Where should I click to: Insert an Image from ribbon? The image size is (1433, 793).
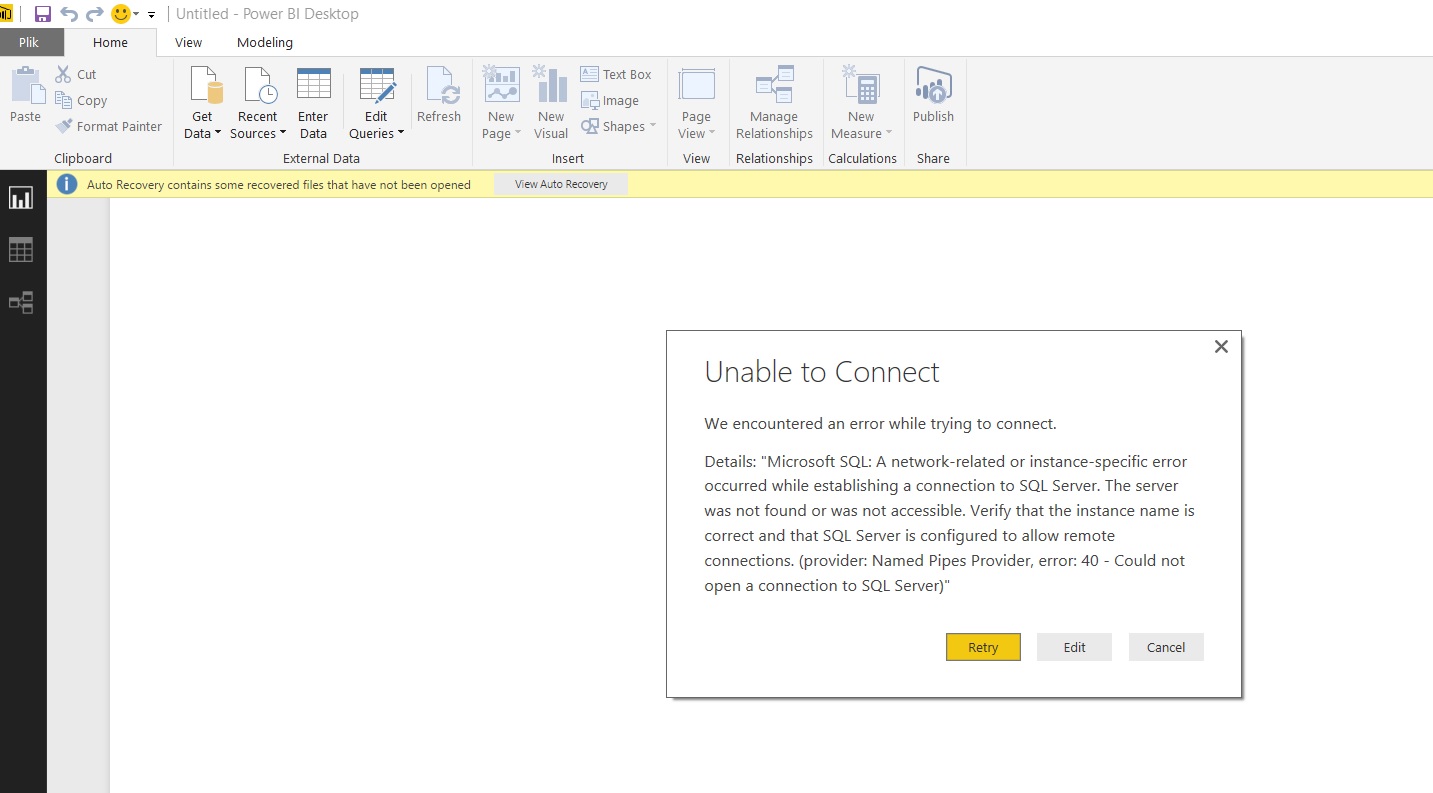click(x=610, y=100)
